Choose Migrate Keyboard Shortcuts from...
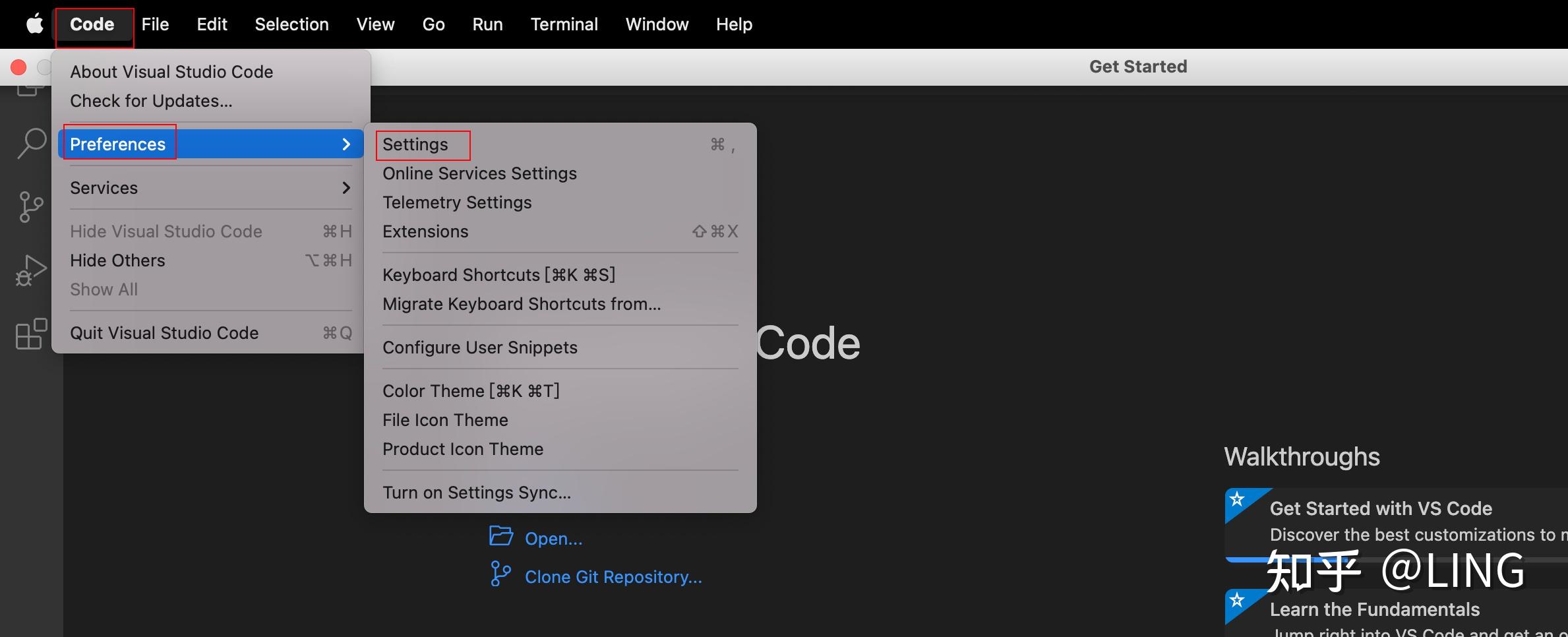The width and height of the screenshot is (1568, 637). pos(560,304)
